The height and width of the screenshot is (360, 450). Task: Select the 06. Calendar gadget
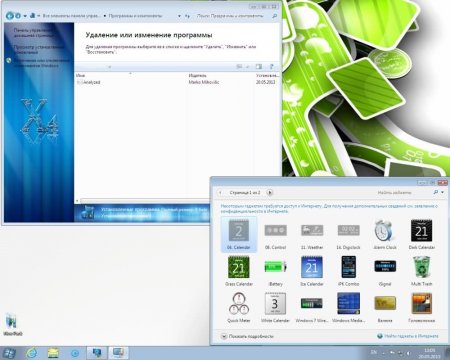239,234
